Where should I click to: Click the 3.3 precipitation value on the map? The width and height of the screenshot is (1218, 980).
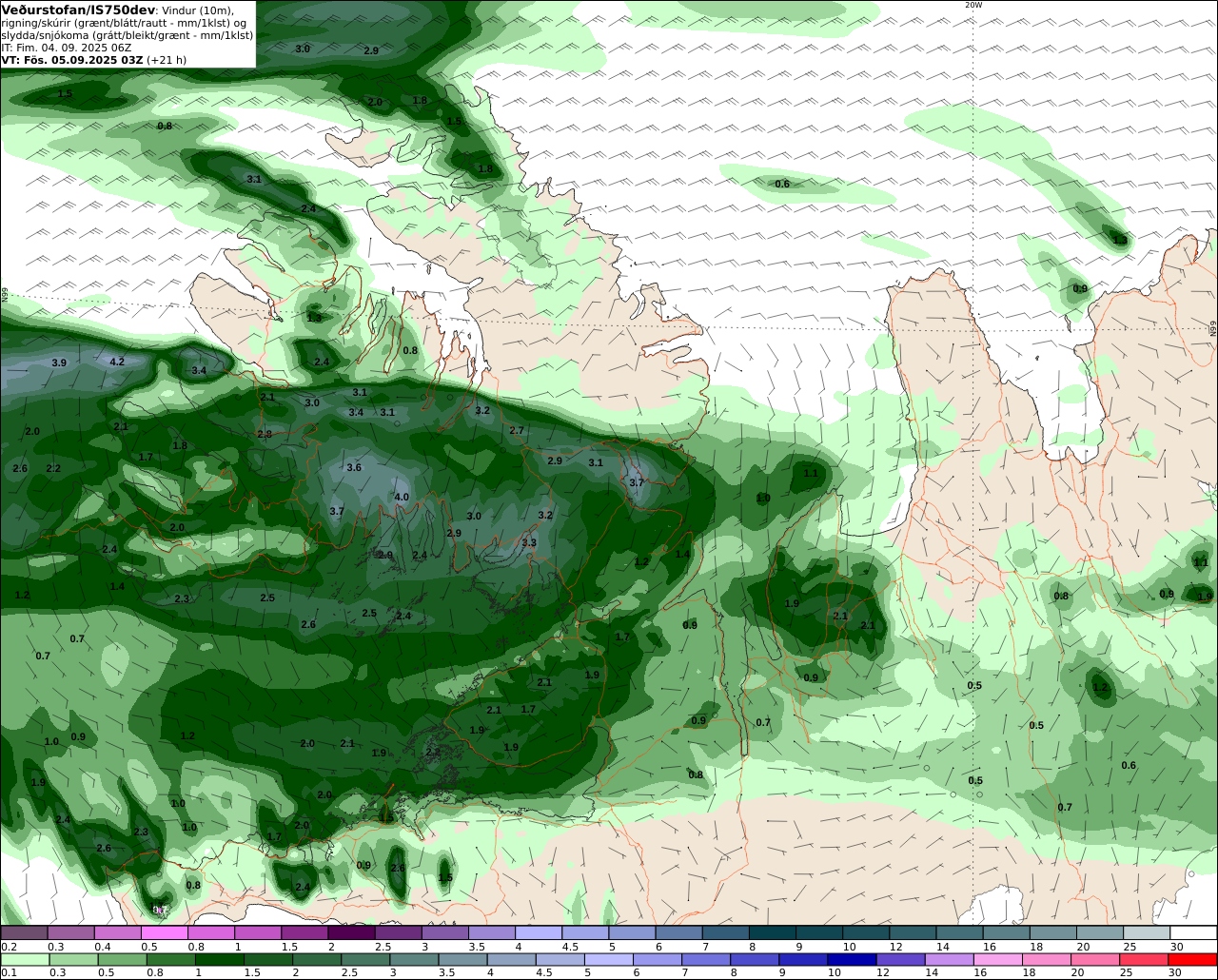pyautogui.click(x=529, y=542)
